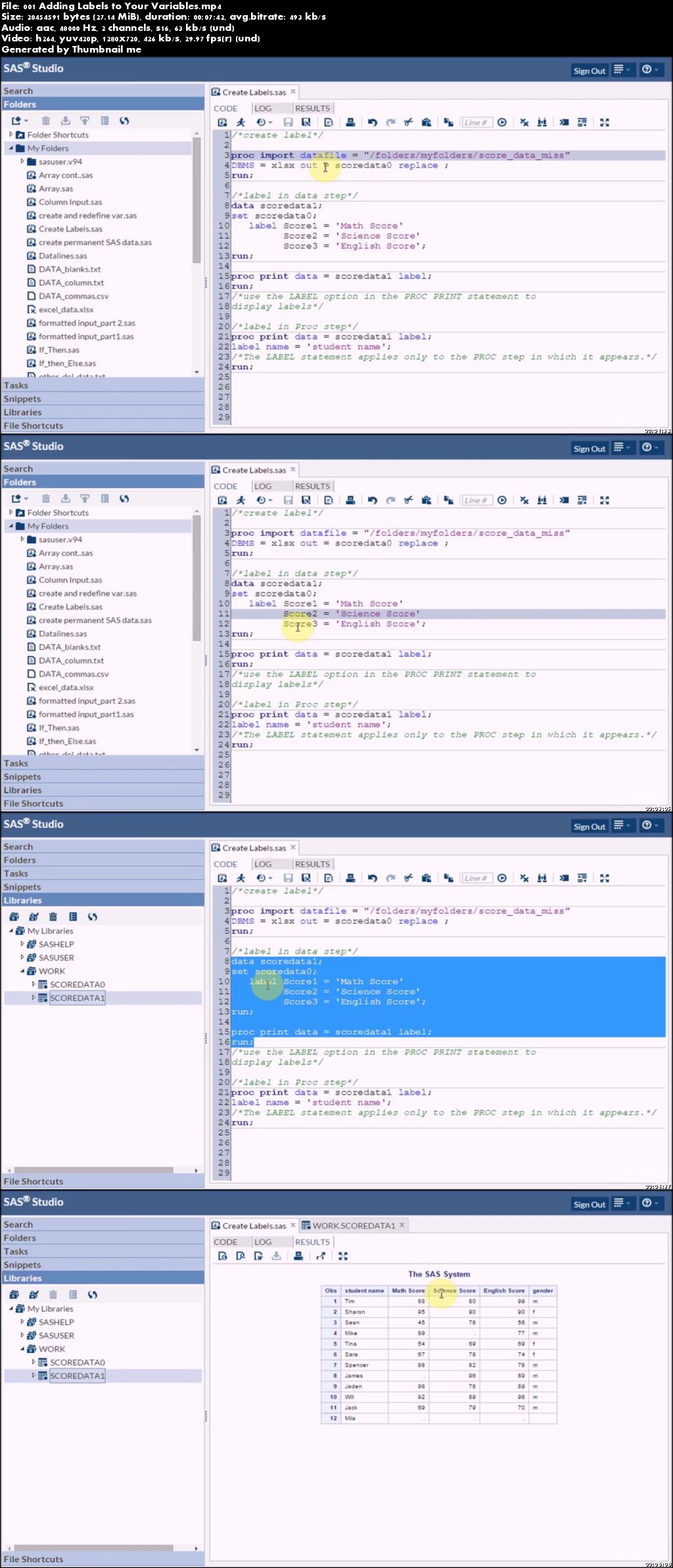
Task: Click Format Code icon in first frame toolbar
Action: pyautogui.click(x=582, y=122)
